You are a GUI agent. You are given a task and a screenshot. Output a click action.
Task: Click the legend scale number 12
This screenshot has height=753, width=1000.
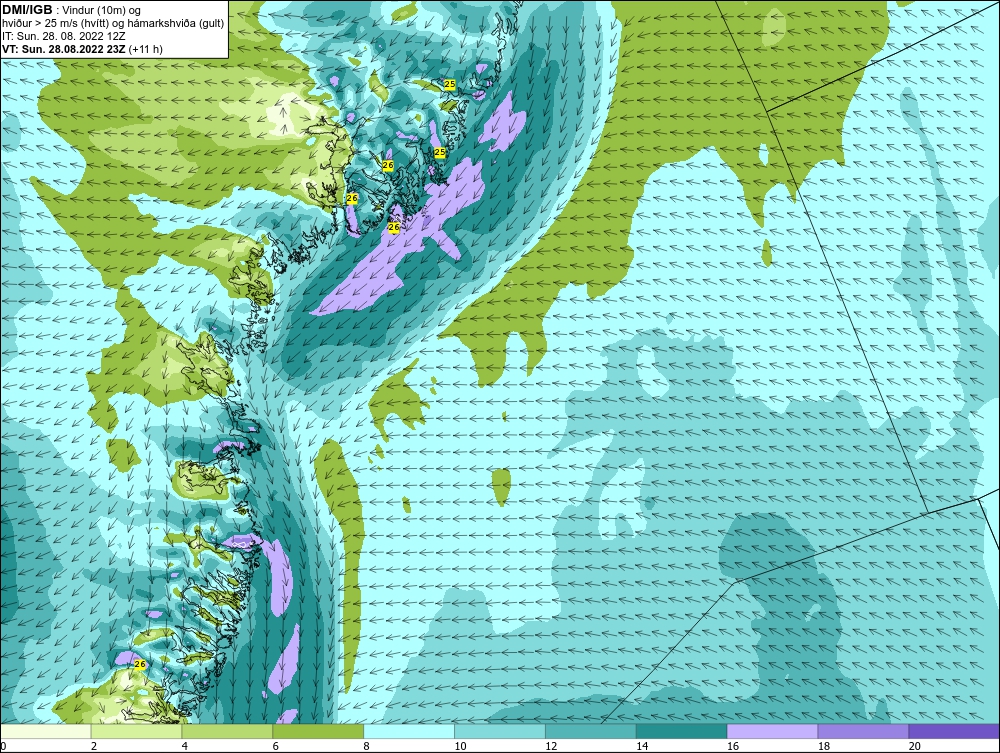coord(551,746)
